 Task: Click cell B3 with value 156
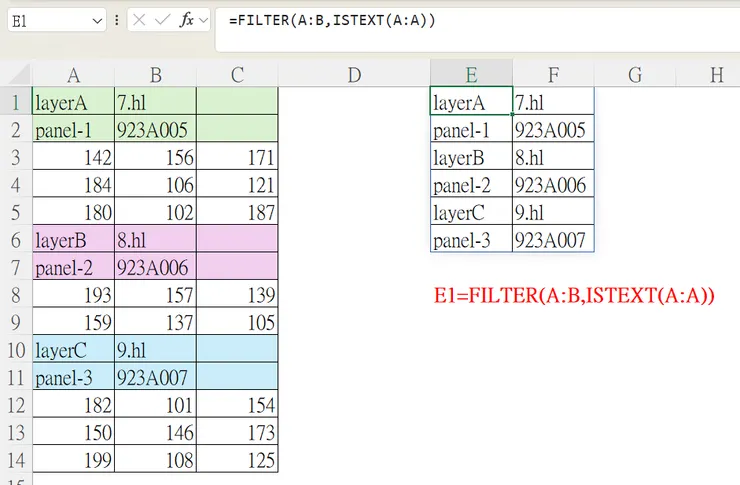click(155, 157)
